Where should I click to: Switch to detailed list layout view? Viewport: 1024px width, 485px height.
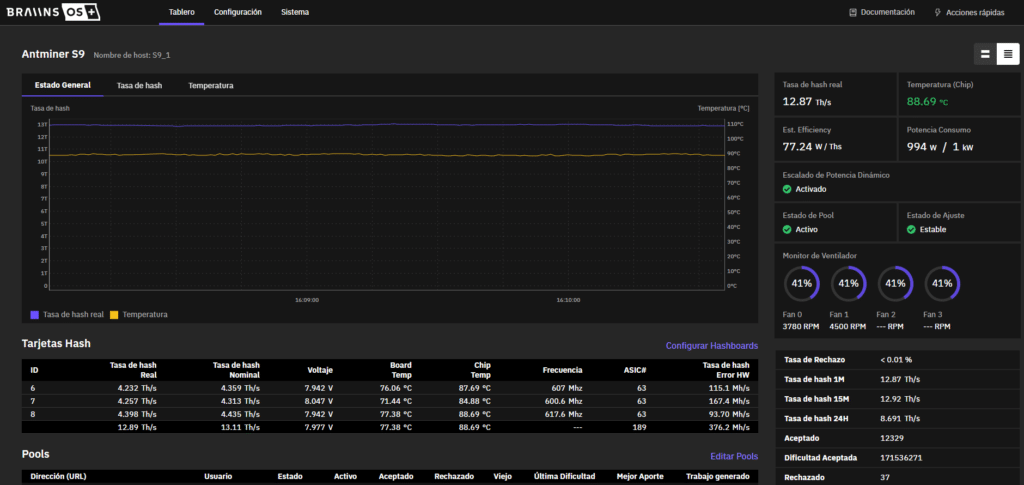[1007, 54]
